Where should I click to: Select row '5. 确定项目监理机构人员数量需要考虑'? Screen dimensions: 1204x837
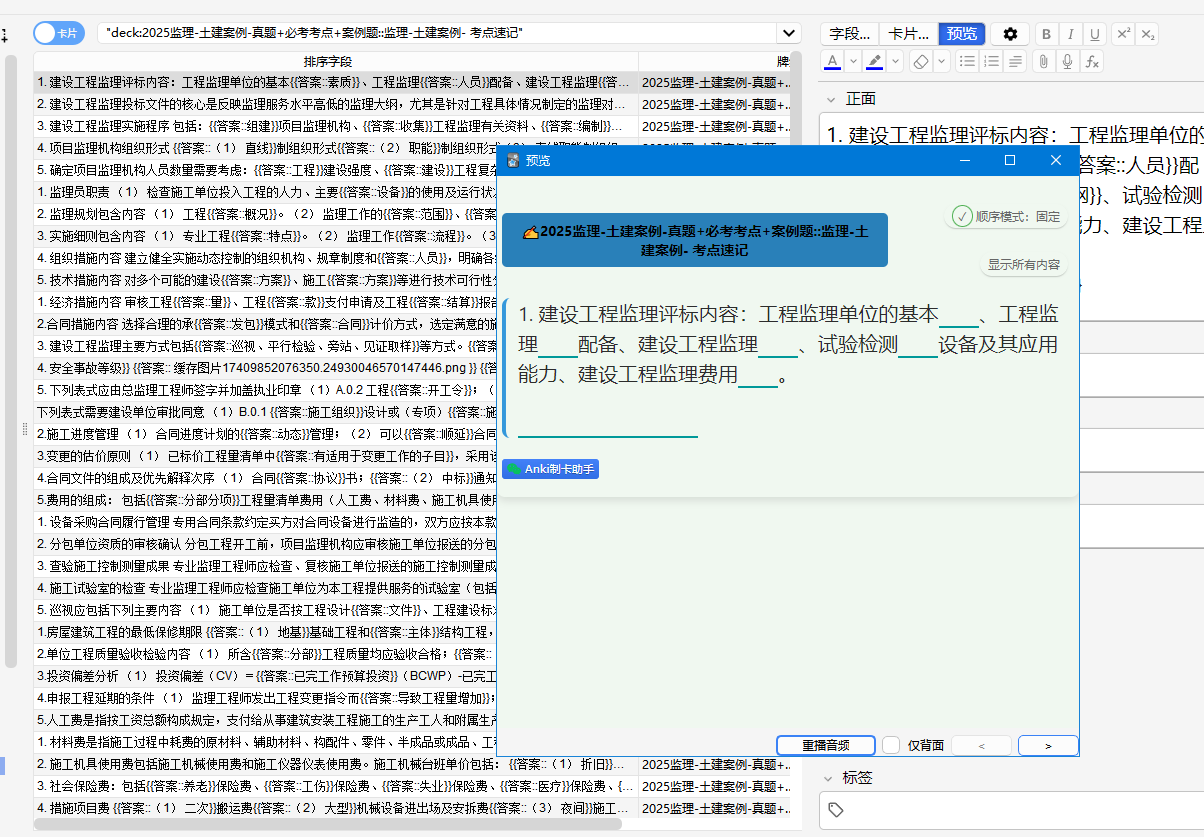pyautogui.click(x=265, y=169)
